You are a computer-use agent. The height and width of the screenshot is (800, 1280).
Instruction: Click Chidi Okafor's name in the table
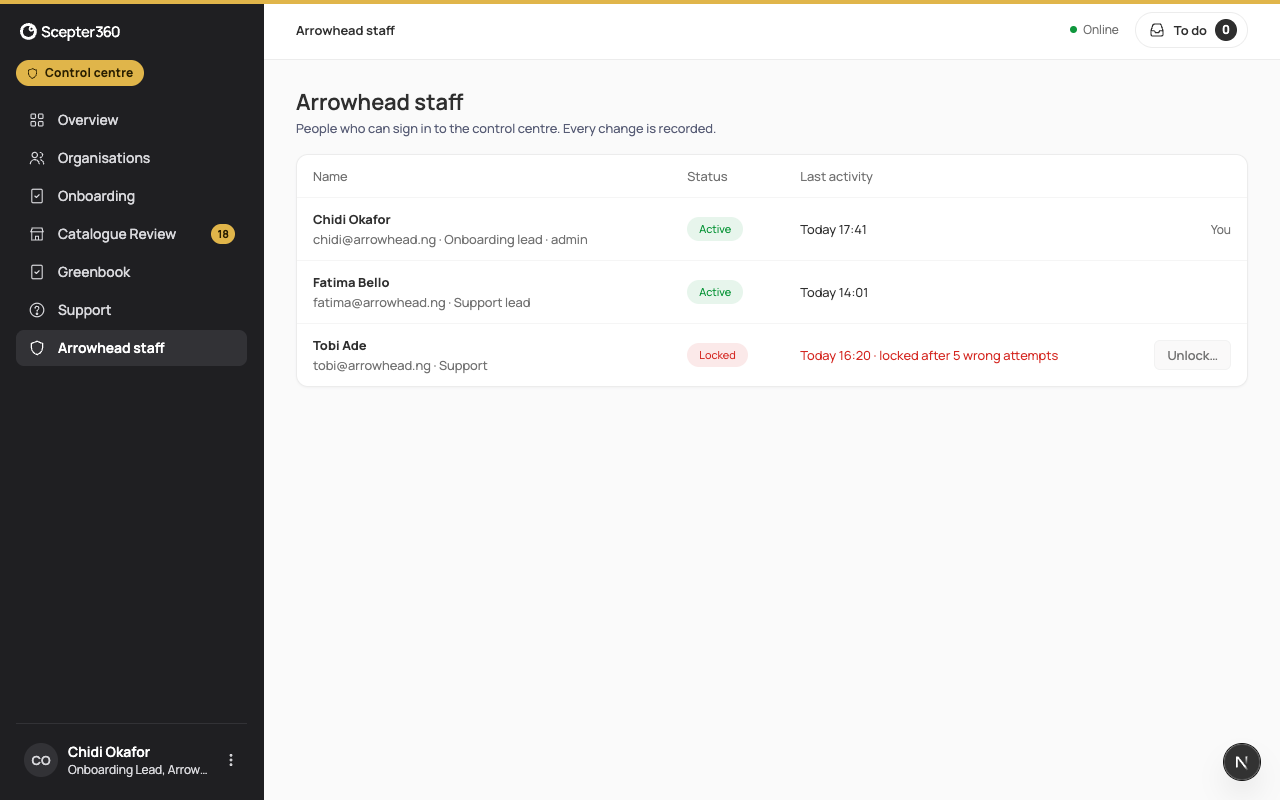coord(351,220)
